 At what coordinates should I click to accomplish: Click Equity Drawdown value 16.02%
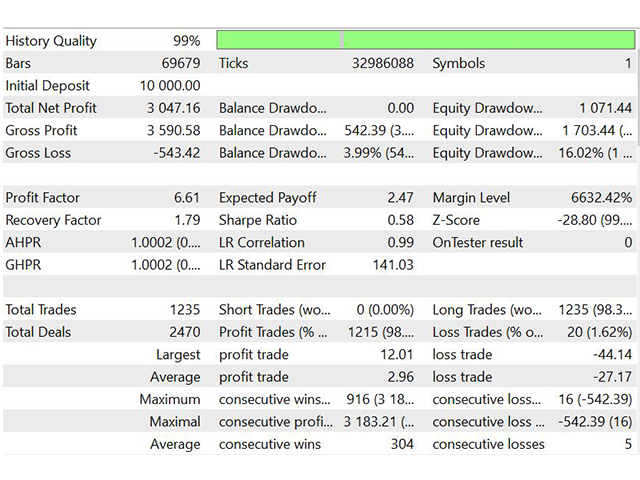(595, 153)
